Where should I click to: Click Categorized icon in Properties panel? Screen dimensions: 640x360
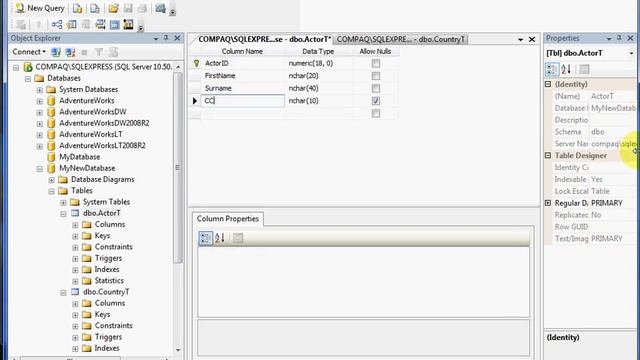tap(552, 69)
